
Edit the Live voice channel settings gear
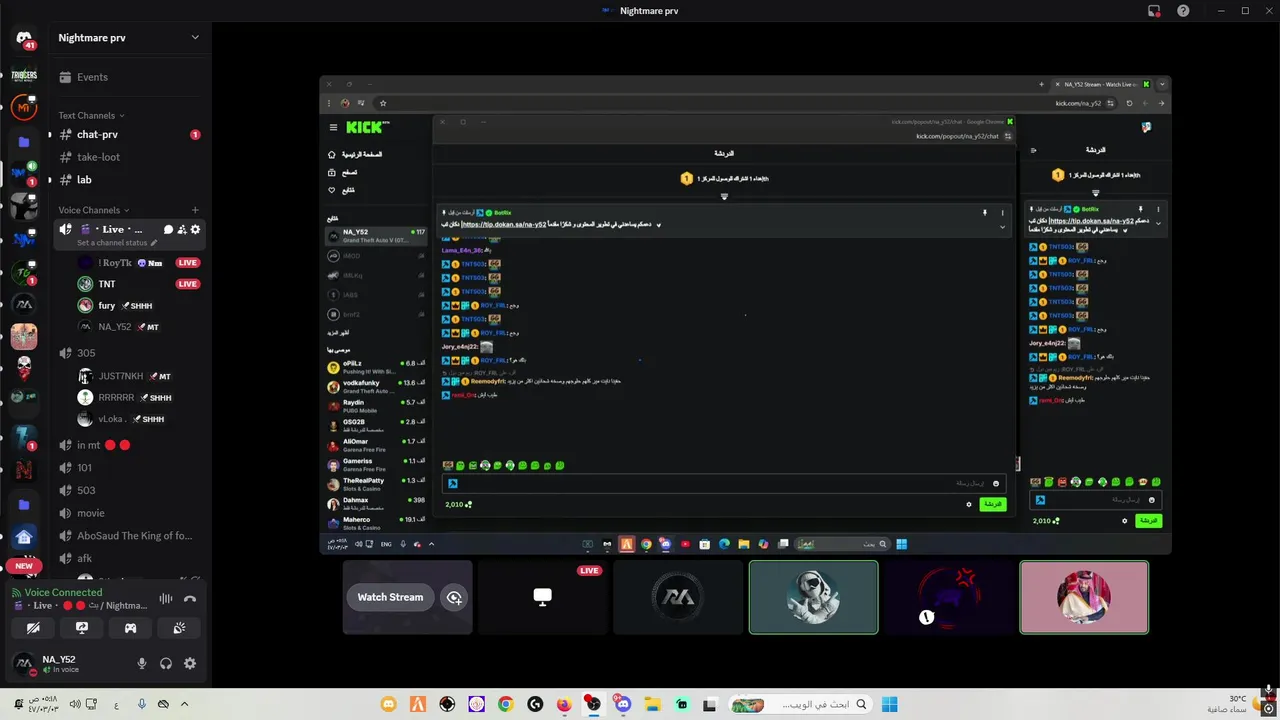(x=195, y=230)
